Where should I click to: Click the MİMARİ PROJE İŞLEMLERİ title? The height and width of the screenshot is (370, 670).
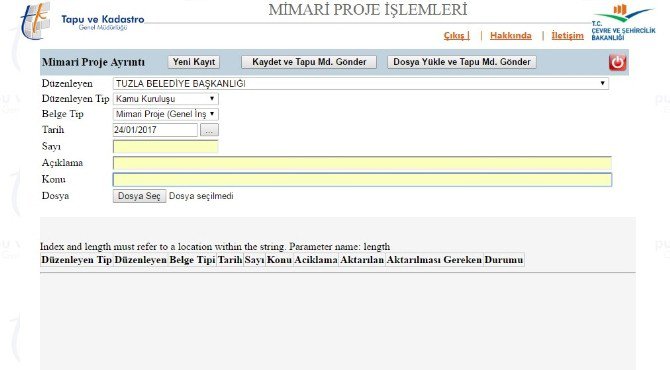368,10
